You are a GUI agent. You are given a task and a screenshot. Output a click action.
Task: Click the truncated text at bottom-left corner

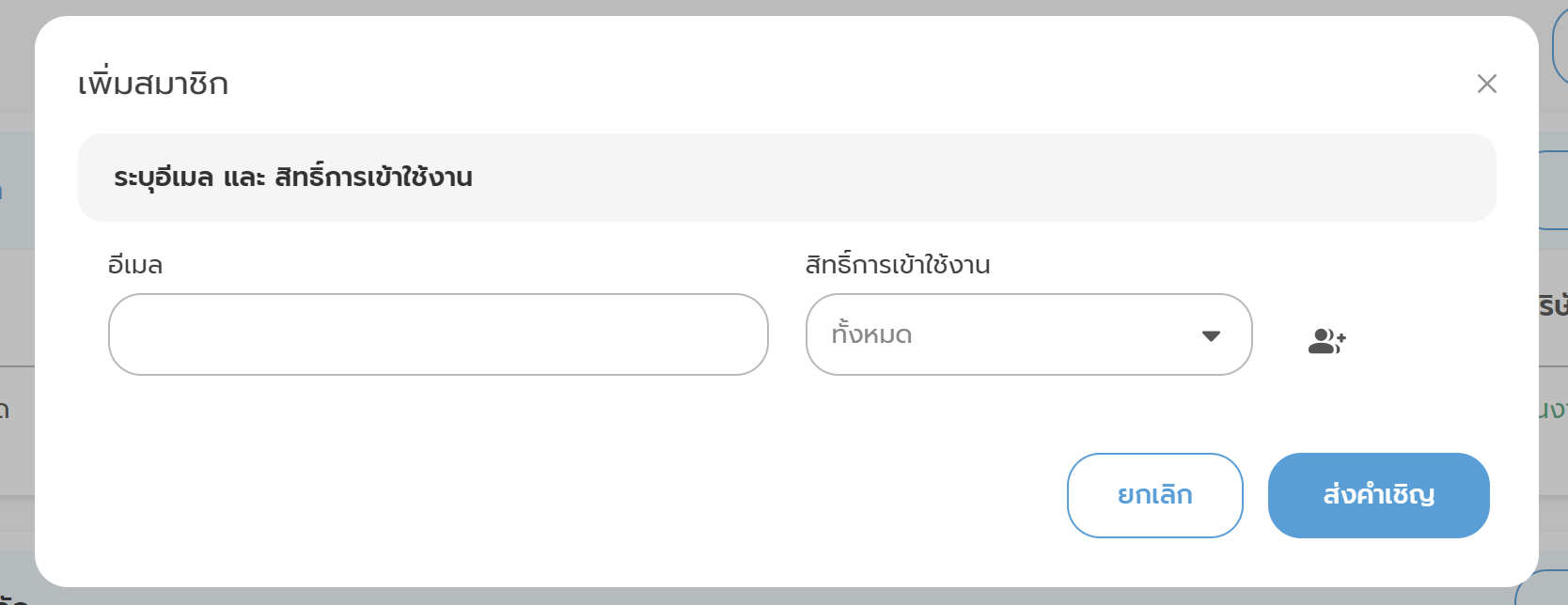(13, 597)
